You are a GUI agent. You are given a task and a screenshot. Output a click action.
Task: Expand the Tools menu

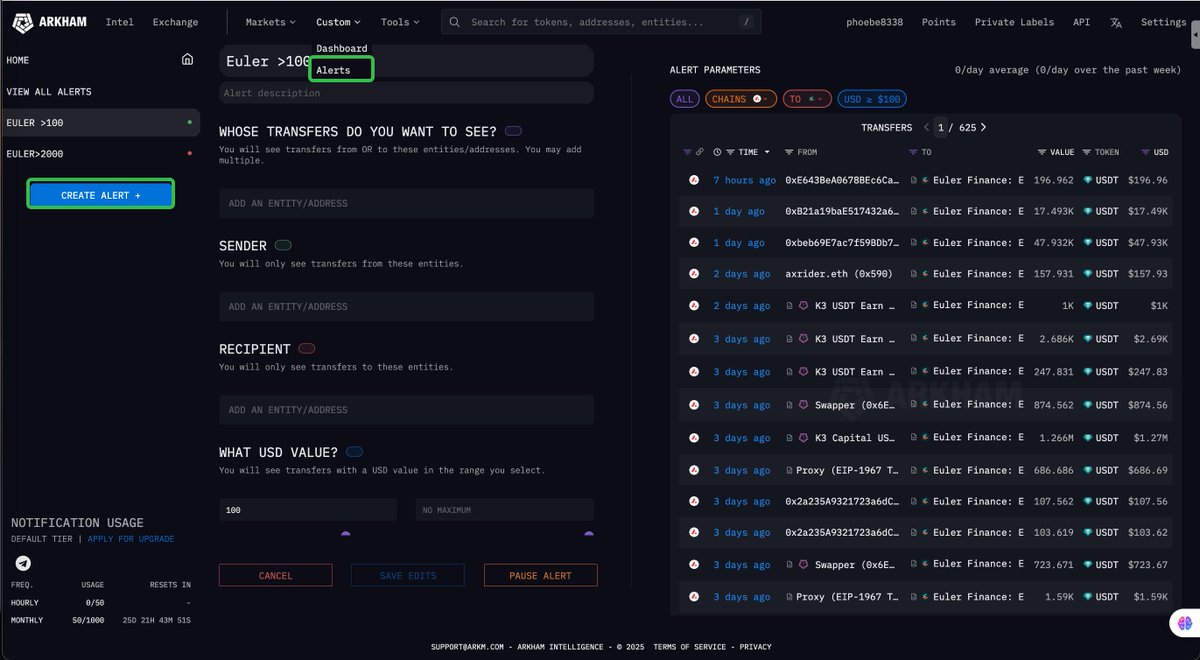click(x=400, y=22)
